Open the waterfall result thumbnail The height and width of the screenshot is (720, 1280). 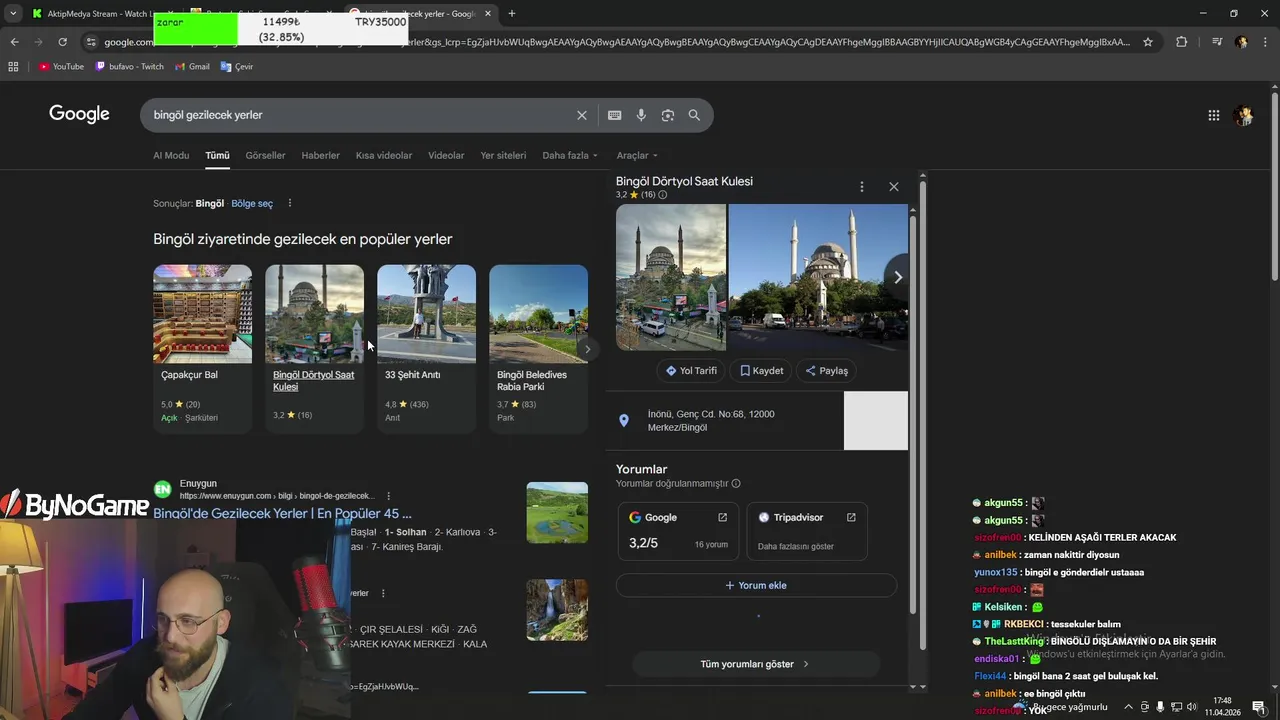point(557,610)
